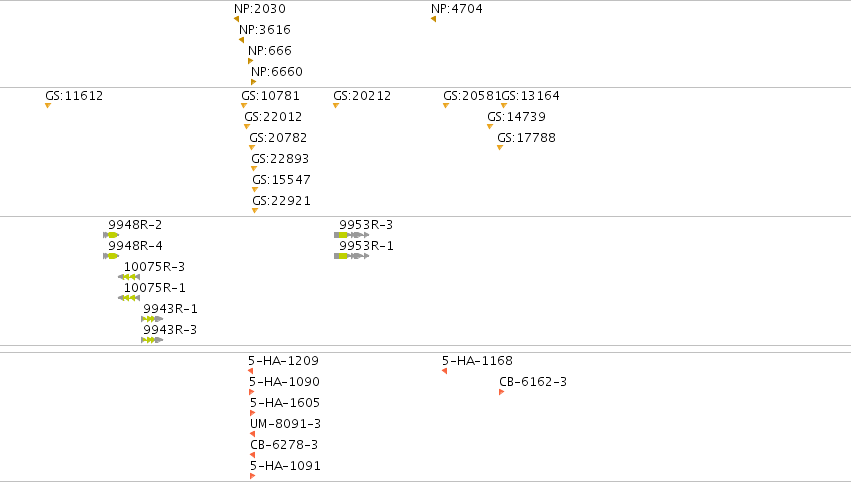Open the 5-HA-1209 label text
851x482 pixels.
pyautogui.click(x=283, y=361)
